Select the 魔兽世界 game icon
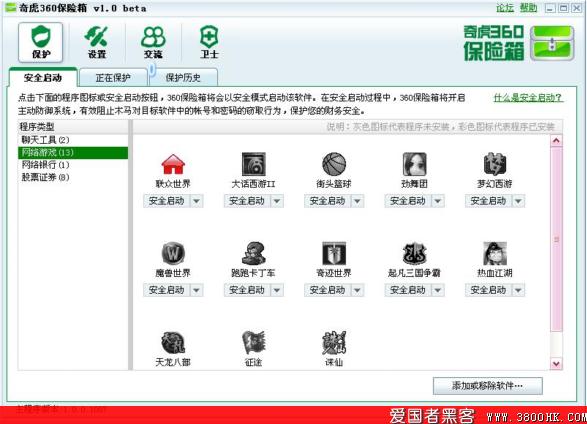This screenshot has height=424, width=587. tap(173, 253)
